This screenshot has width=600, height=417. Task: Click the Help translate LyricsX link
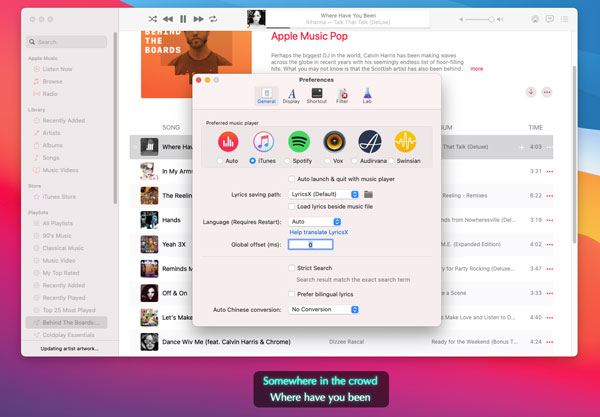319,232
